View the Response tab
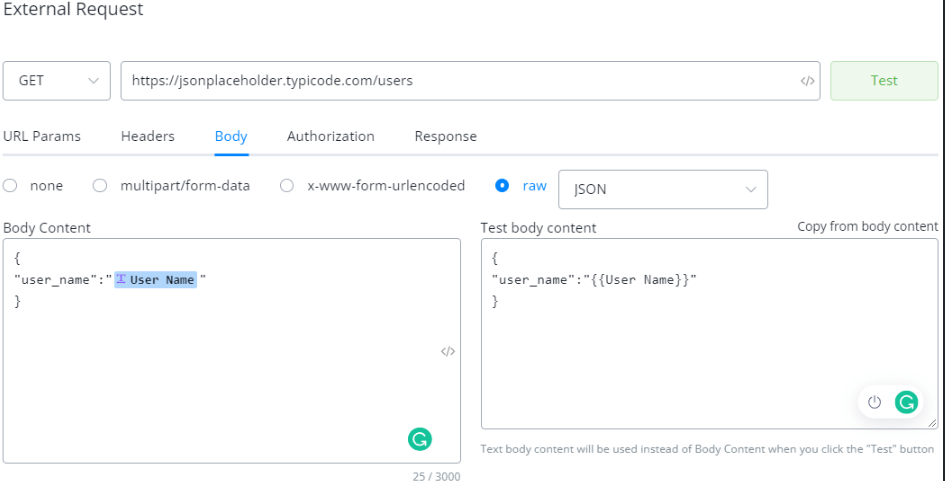Image resolution: width=945 pixels, height=481 pixels. click(x=445, y=136)
